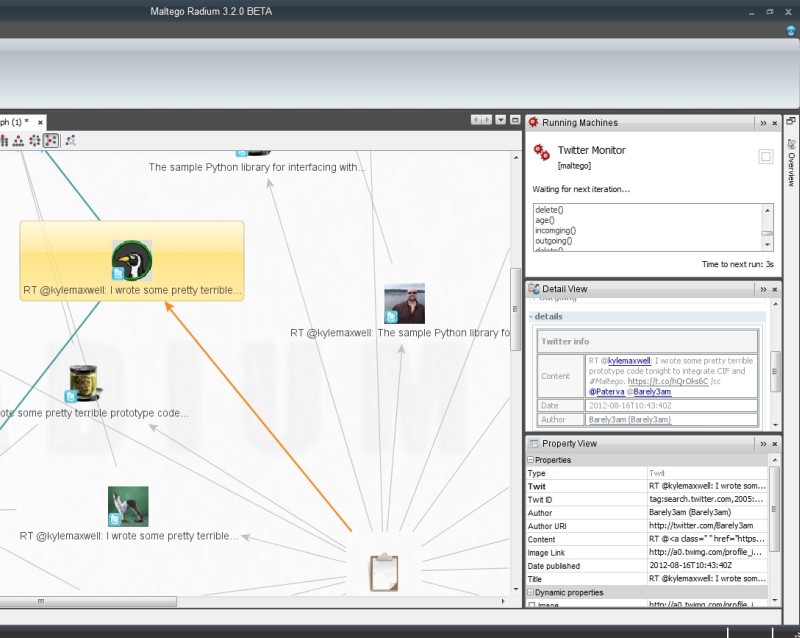Open the Running Machines panel overflow chevron
Image resolution: width=800 pixels, height=638 pixels.
tap(763, 123)
